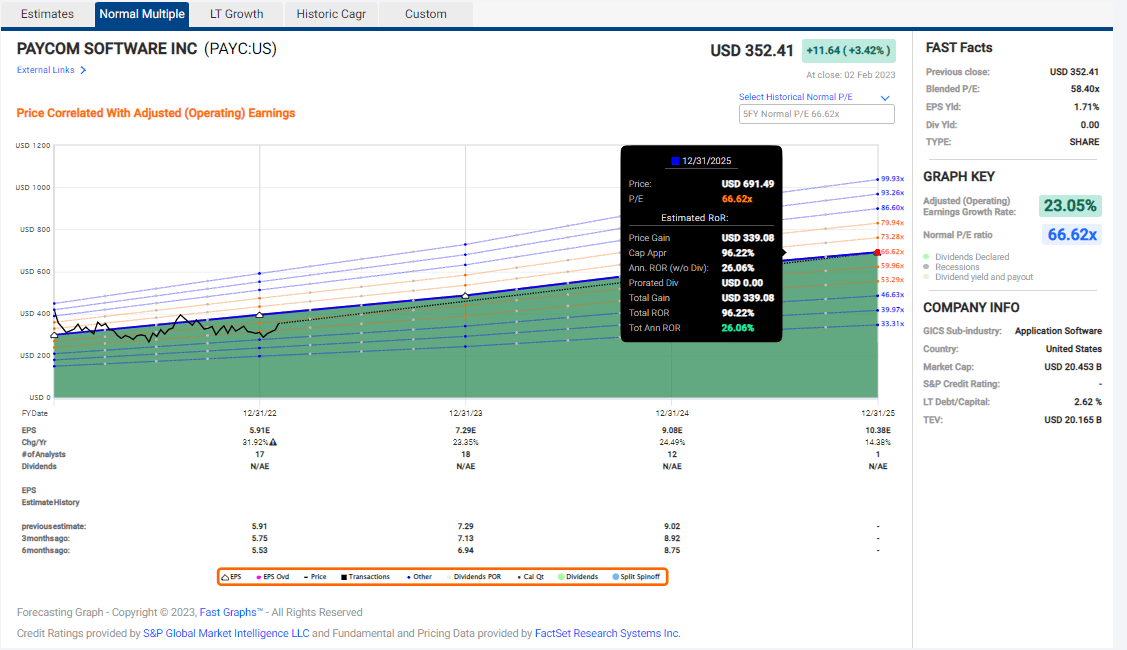
Task: Select the Other series legend dot
Action: [410, 576]
